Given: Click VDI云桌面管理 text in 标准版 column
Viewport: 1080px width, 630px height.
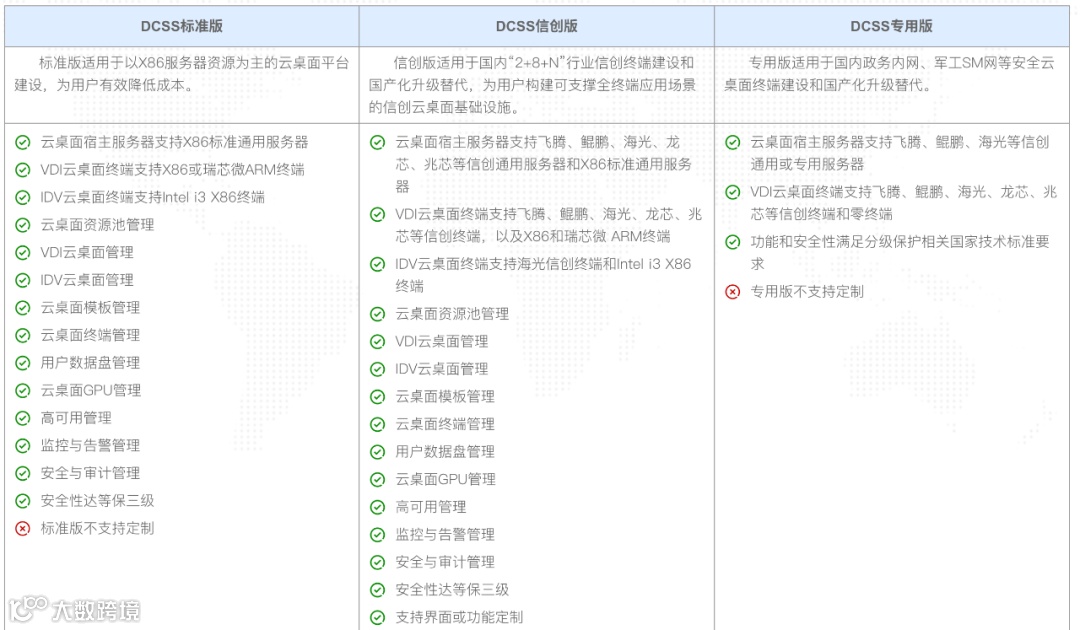Looking at the screenshot, I should (87, 253).
